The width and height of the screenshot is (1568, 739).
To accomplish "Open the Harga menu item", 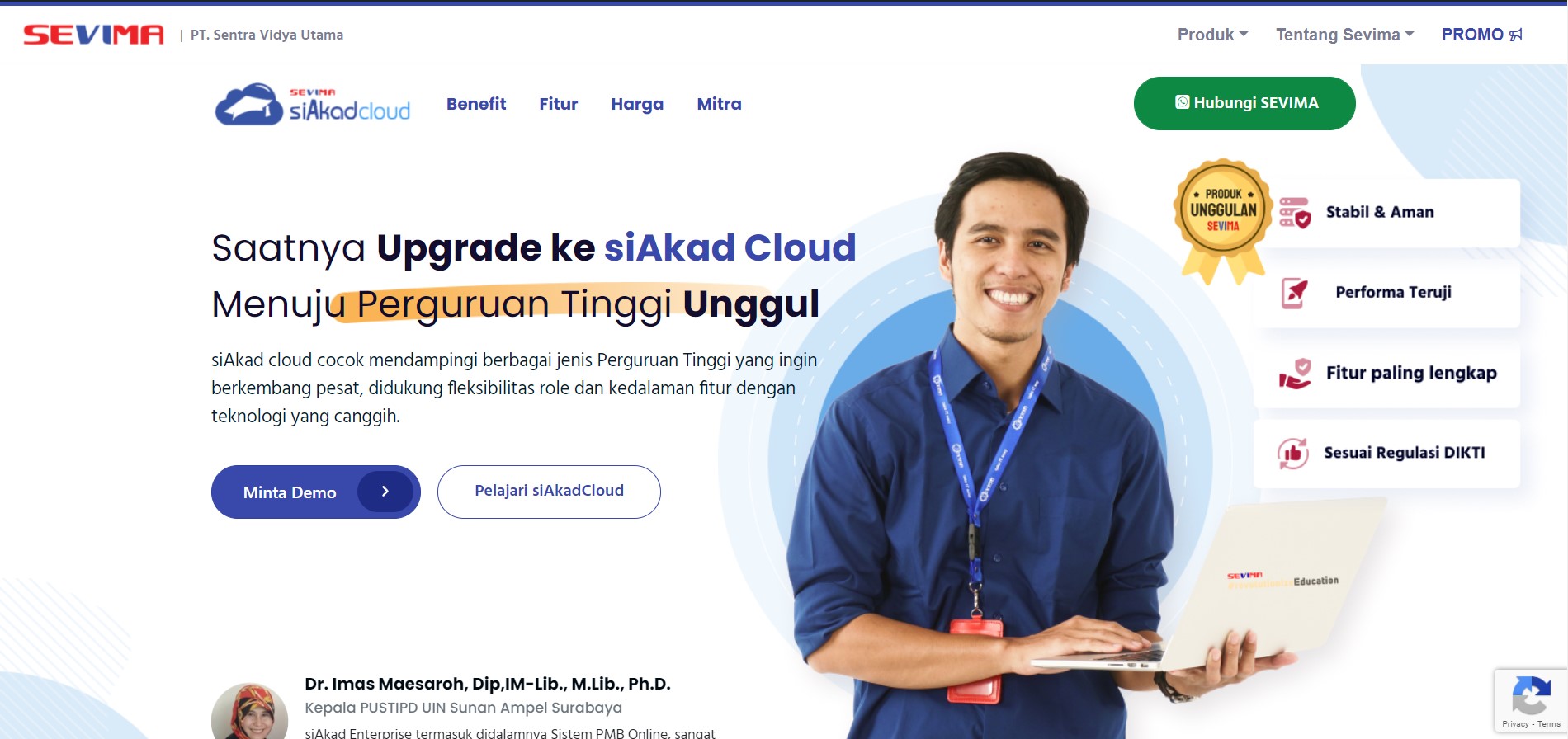I will [x=637, y=104].
